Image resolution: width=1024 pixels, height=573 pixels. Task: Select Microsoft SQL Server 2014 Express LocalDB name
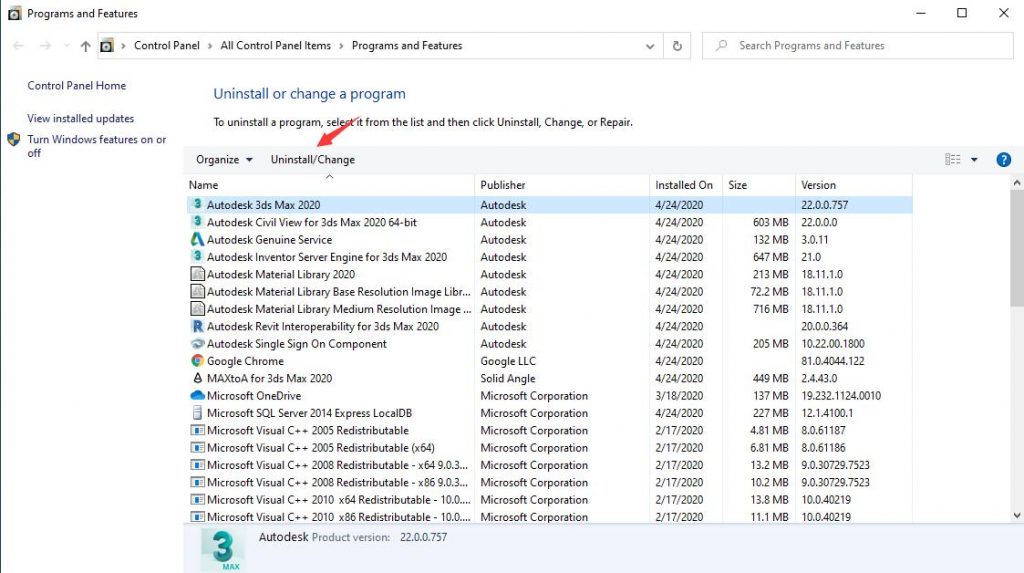pos(309,413)
